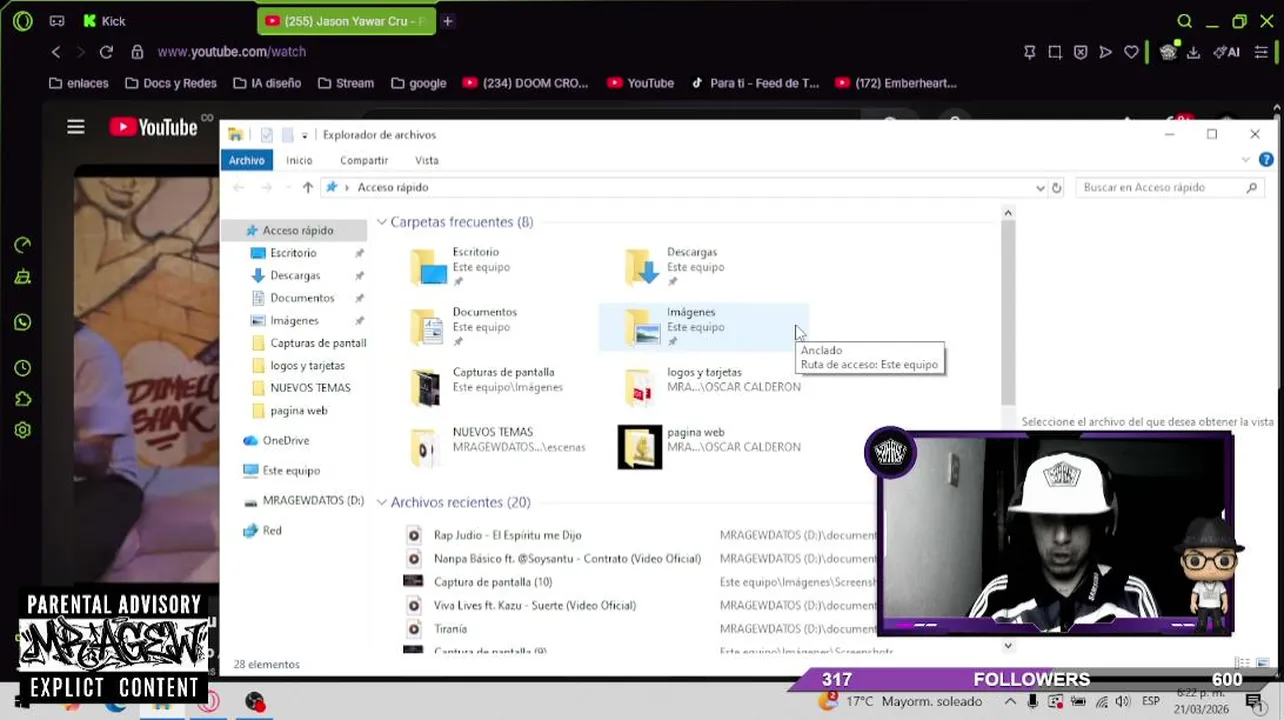Select Este equipo in navigation pane
Viewport: 1284px width, 720px height.
coord(291,470)
